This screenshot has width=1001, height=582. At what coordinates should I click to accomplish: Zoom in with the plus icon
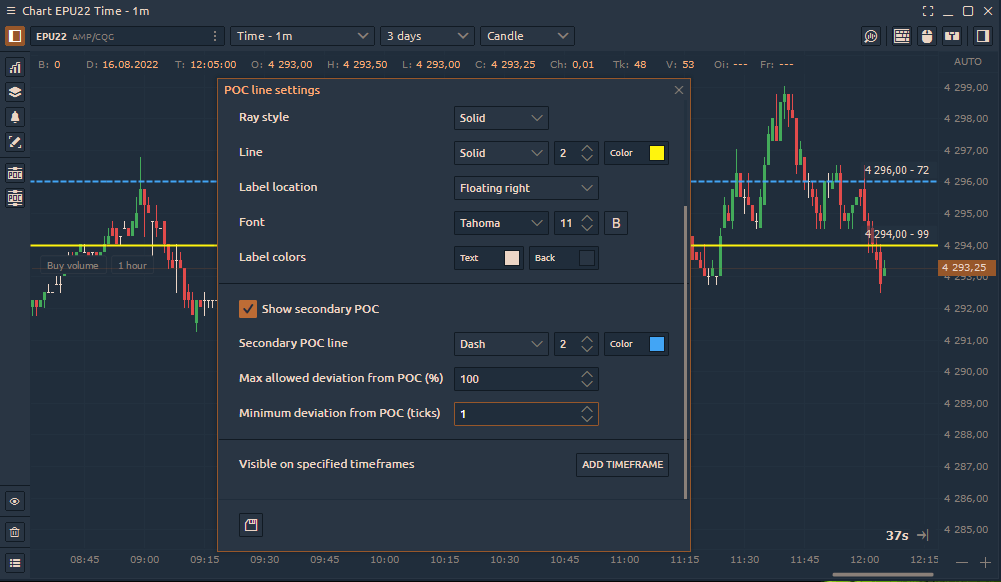[985, 562]
